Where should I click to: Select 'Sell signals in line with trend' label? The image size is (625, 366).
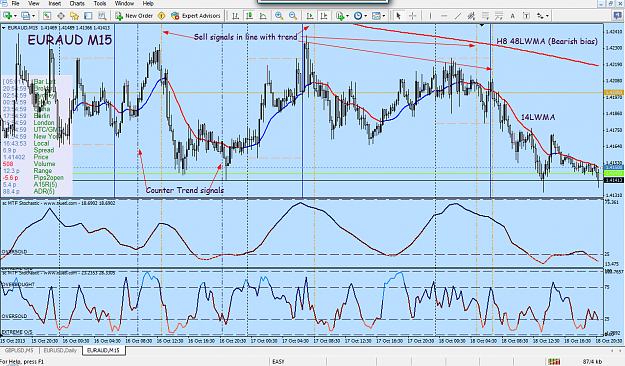[246, 37]
